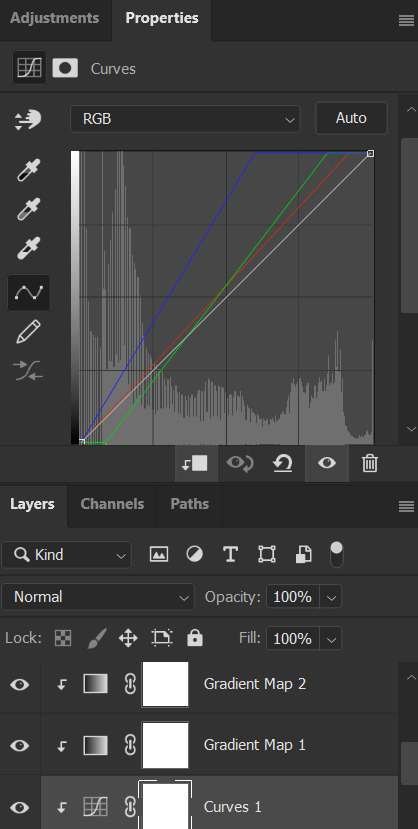Switch to the Channels tab
Image resolution: width=418 pixels, height=829 pixels.
[x=112, y=504]
